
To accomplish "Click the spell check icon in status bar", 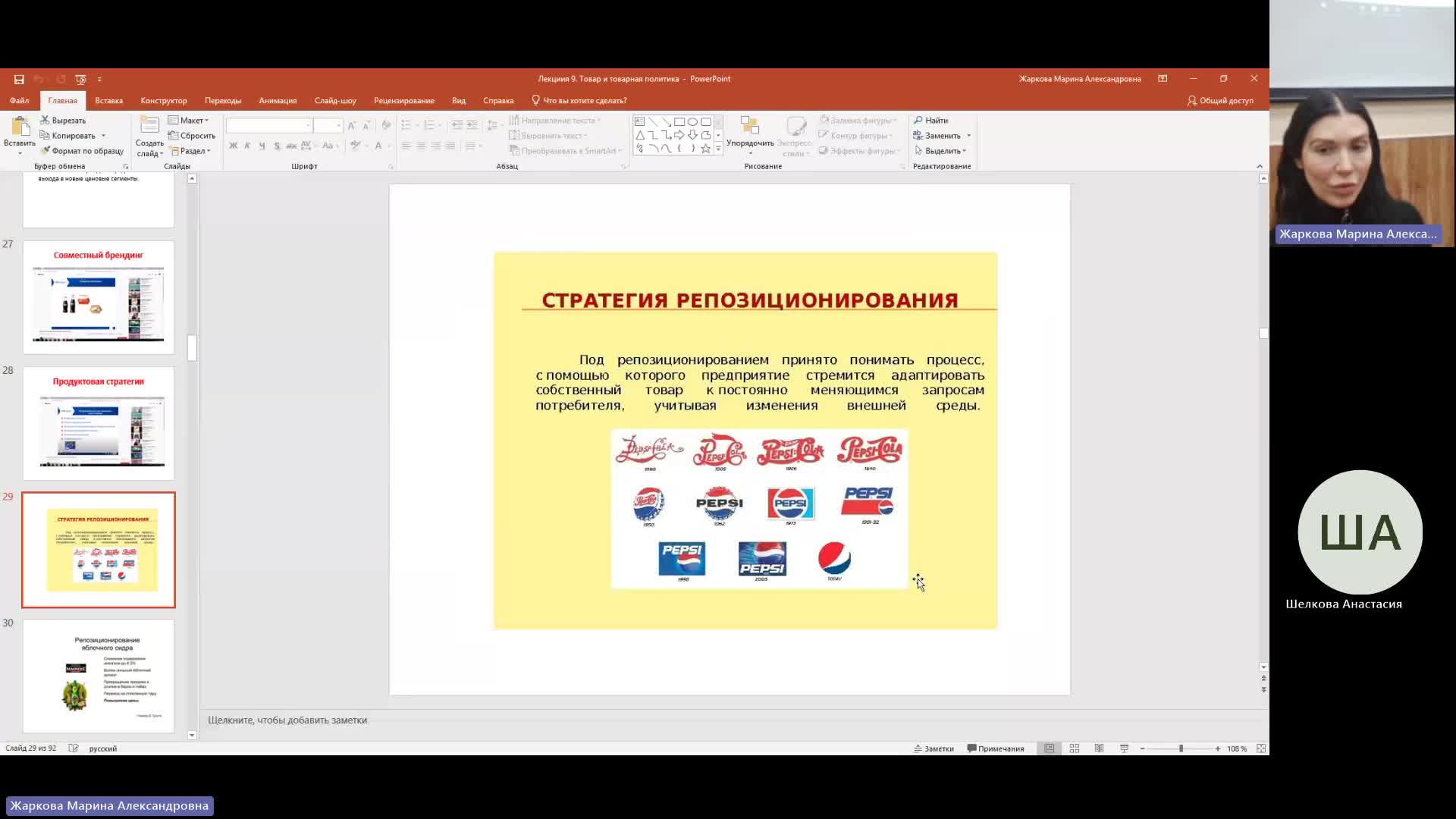I will (74, 748).
